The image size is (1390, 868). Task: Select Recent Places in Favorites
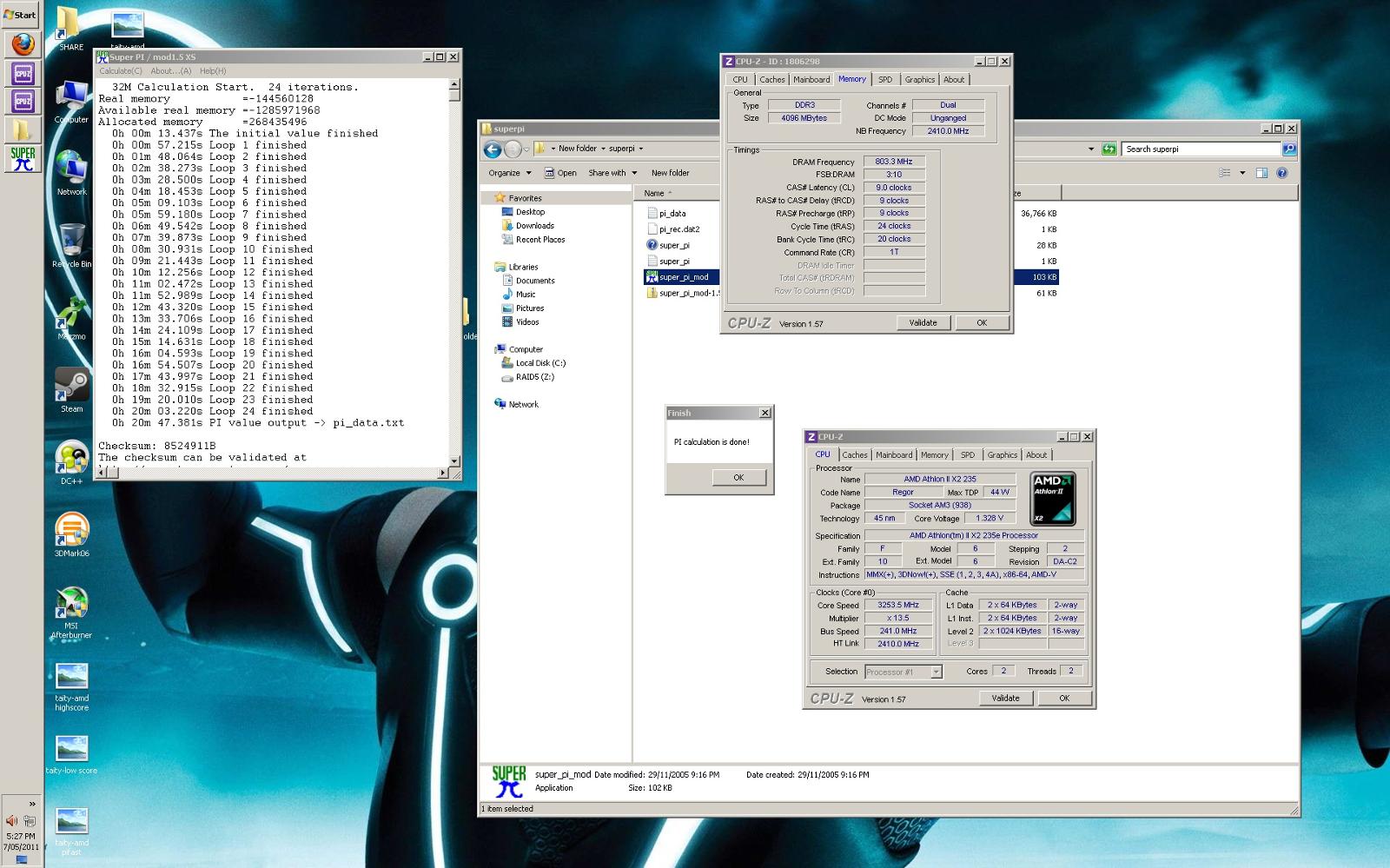[x=533, y=240]
